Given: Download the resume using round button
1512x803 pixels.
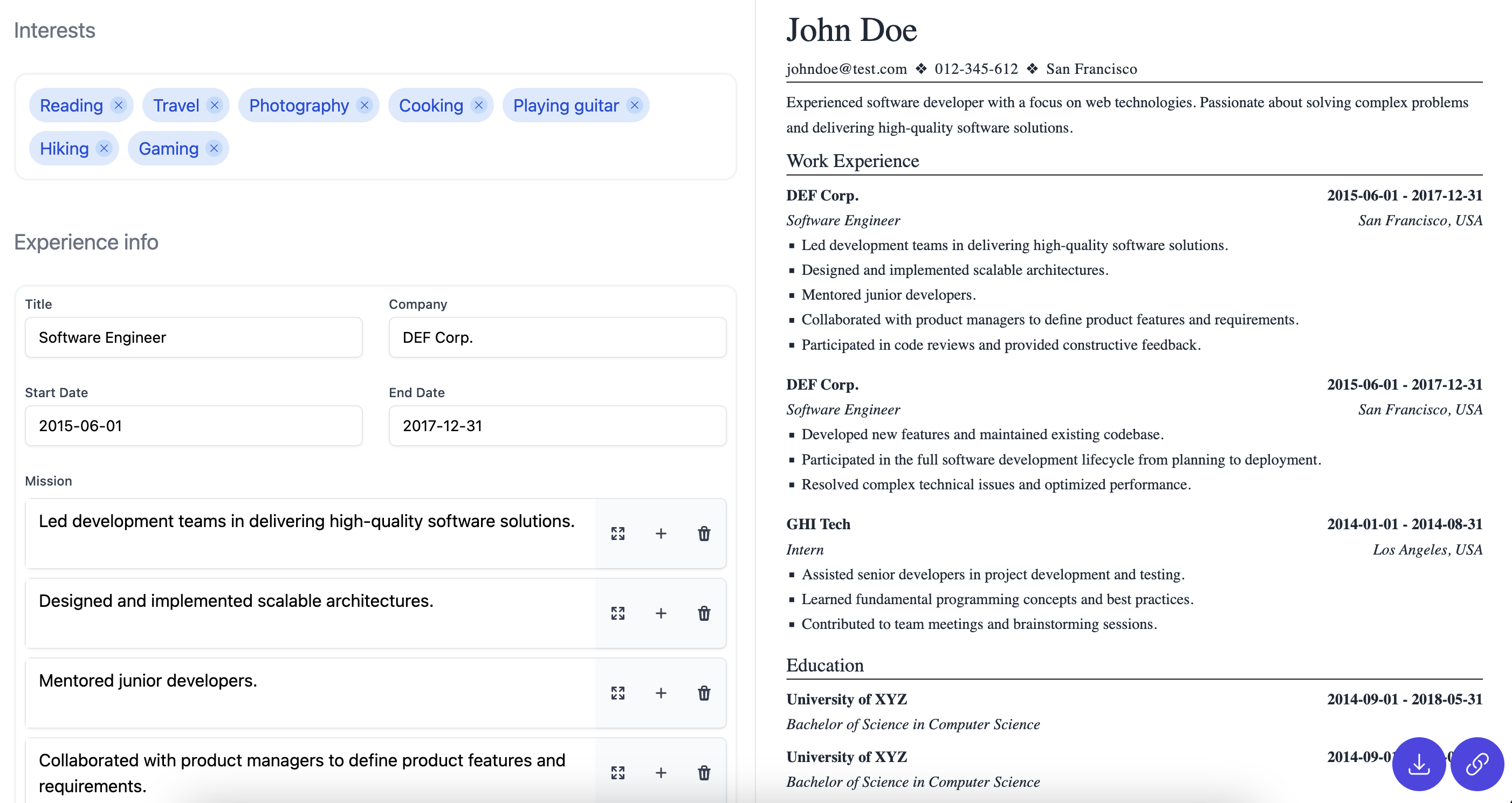Looking at the screenshot, I should tap(1419, 764).
